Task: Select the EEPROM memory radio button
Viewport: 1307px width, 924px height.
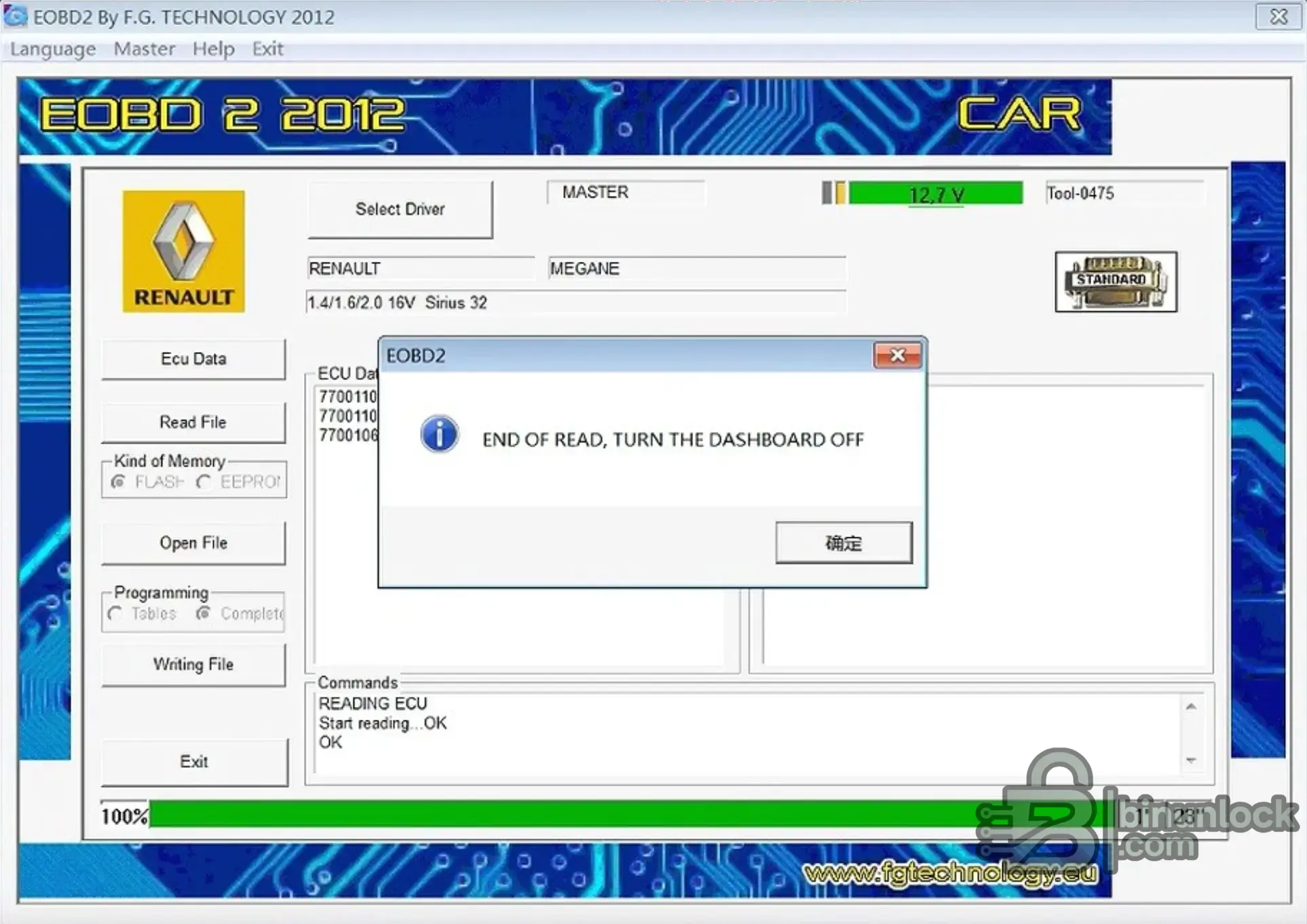Action: (203, 482)
